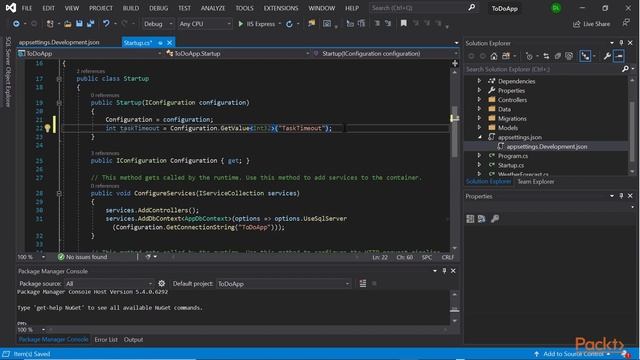Screen dimensions: 640x360
Task: Open the Package source dropdown
Action: click(109, 284)
